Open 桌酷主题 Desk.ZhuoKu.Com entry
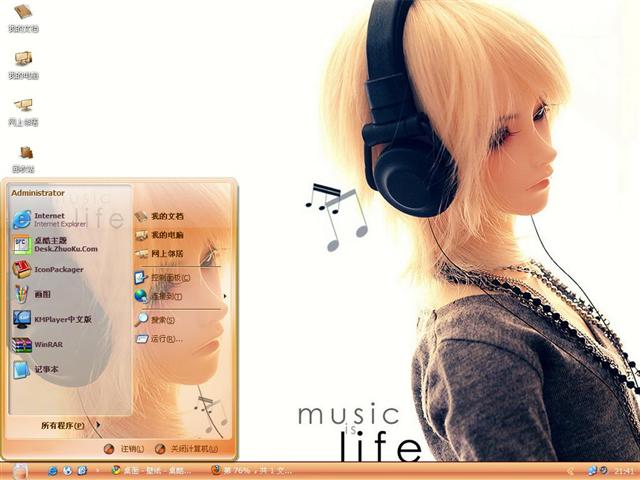Image resolution: width=640 pixels, height=480 pixels. click(x=55, y=244)
